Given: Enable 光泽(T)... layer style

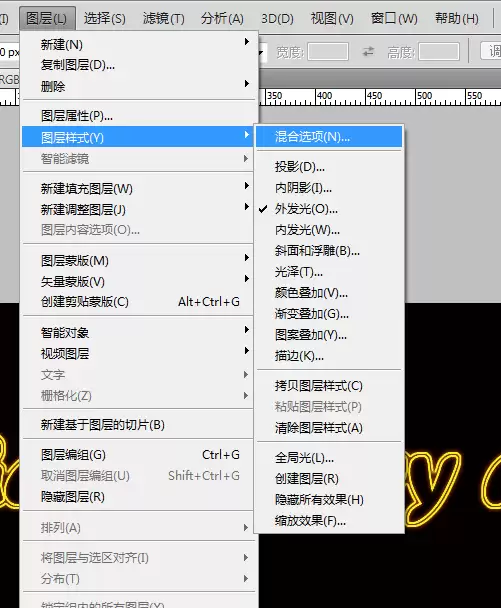Looking at the screenshot, I should 329,272.
